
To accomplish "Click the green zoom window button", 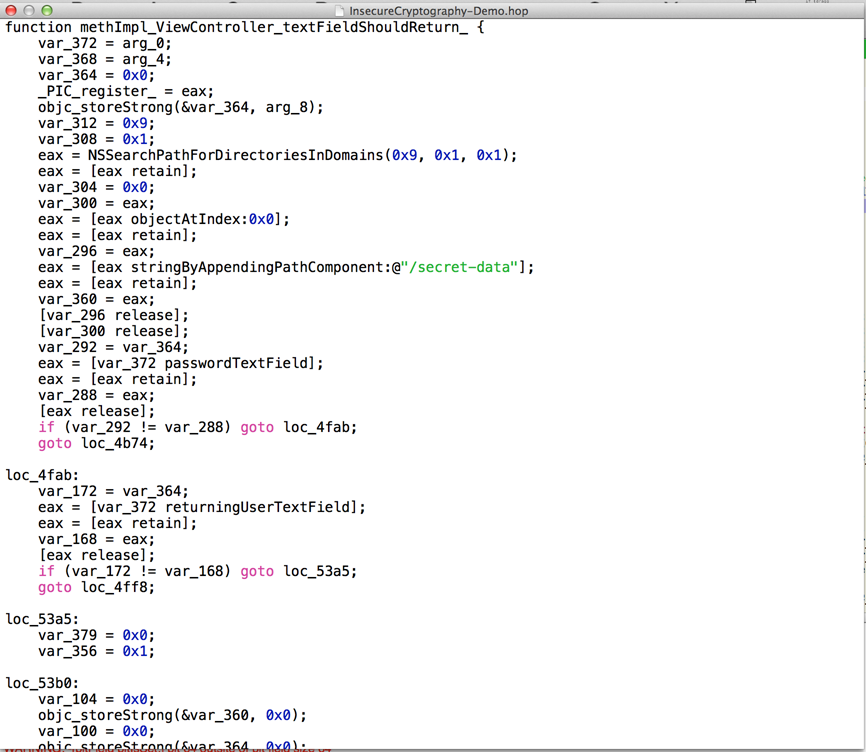I will coord(47,10).
